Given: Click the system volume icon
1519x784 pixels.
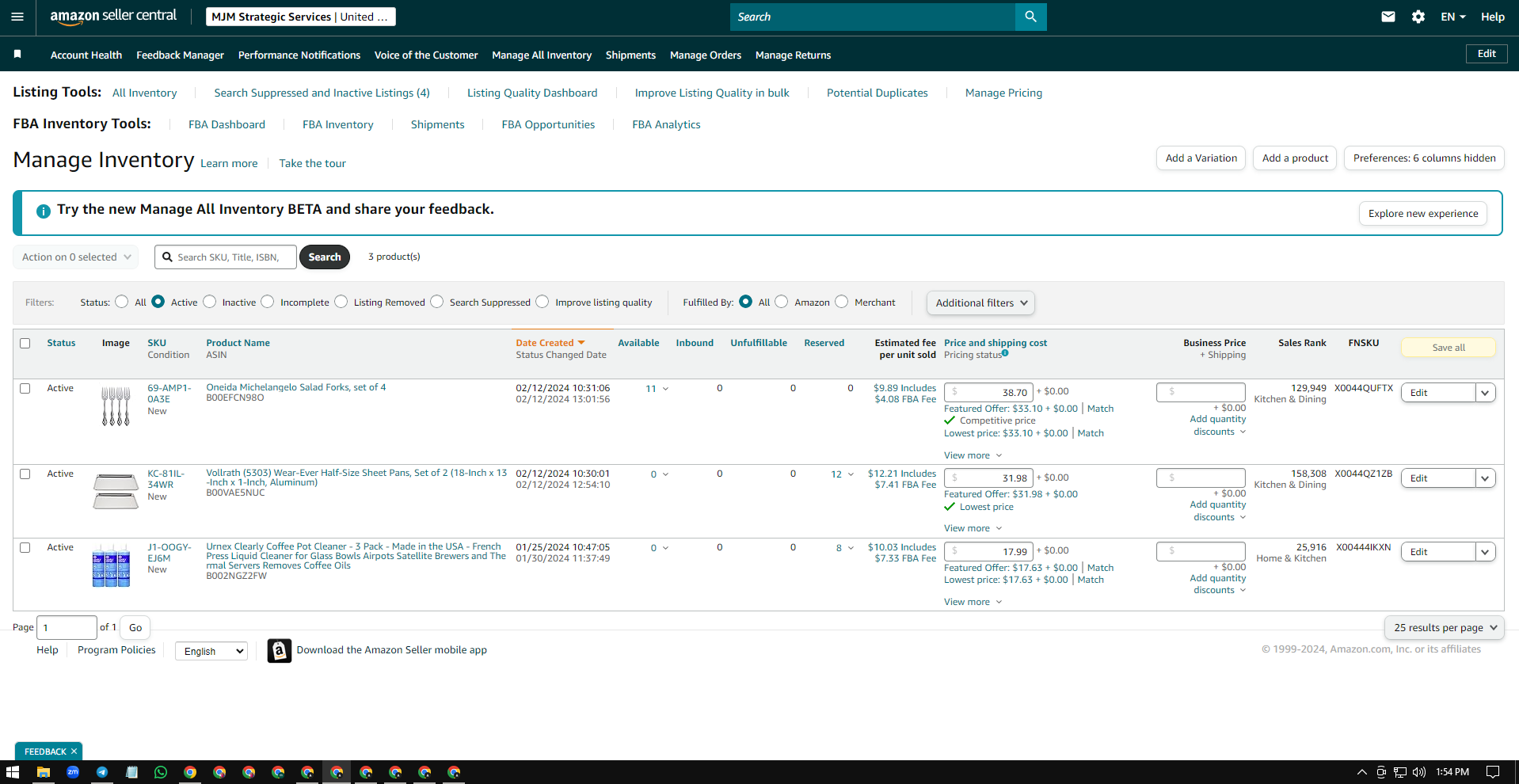Looking at the screenshot, I should 1419,772.
